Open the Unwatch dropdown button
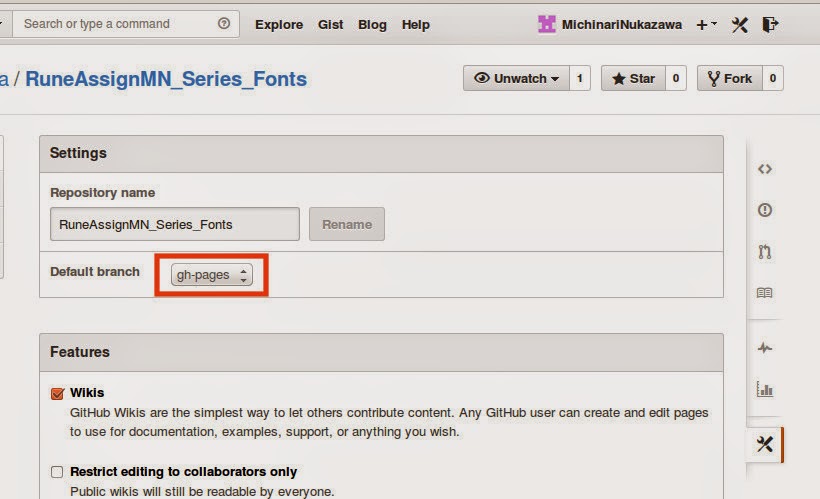 516,78
